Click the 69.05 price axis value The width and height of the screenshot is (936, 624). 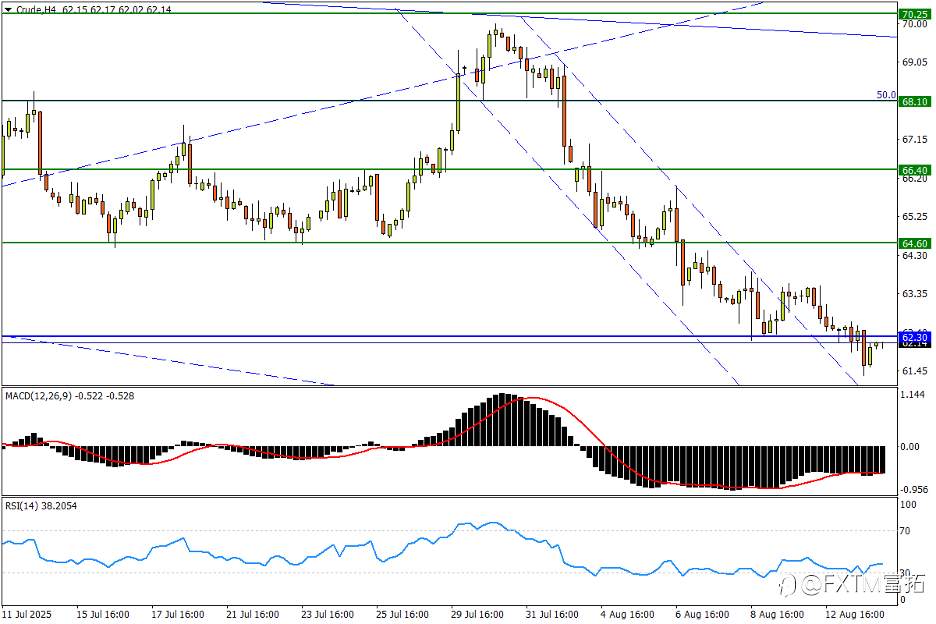tap(915, 62)
